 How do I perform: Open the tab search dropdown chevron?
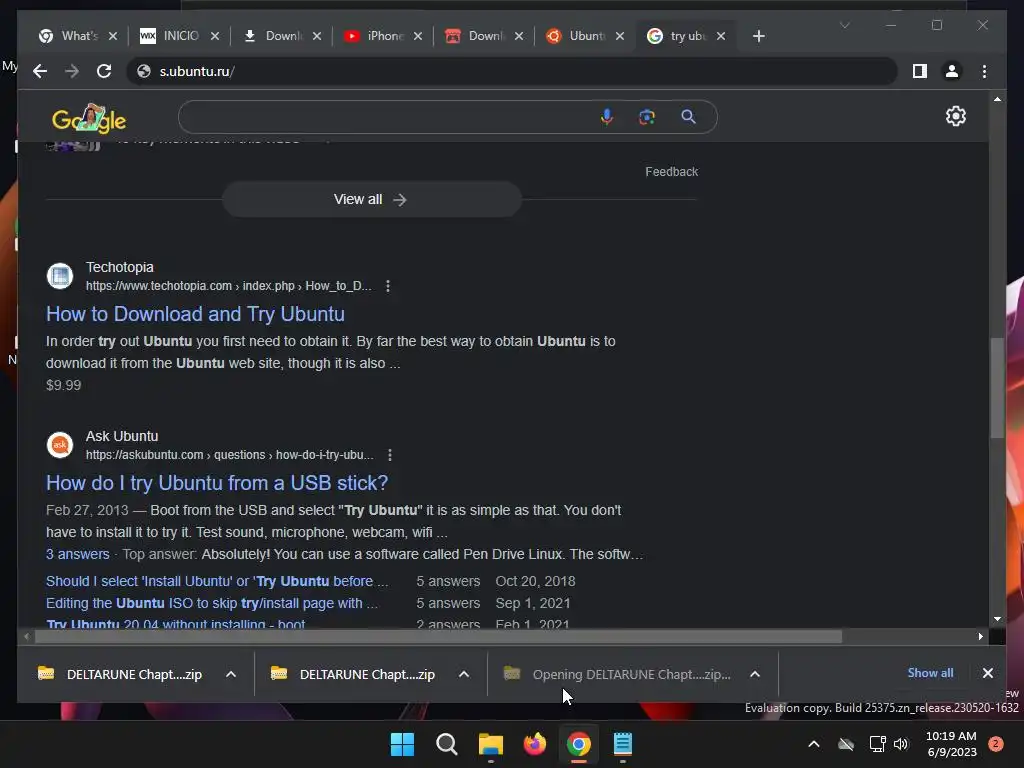click(x=844, y=25)
